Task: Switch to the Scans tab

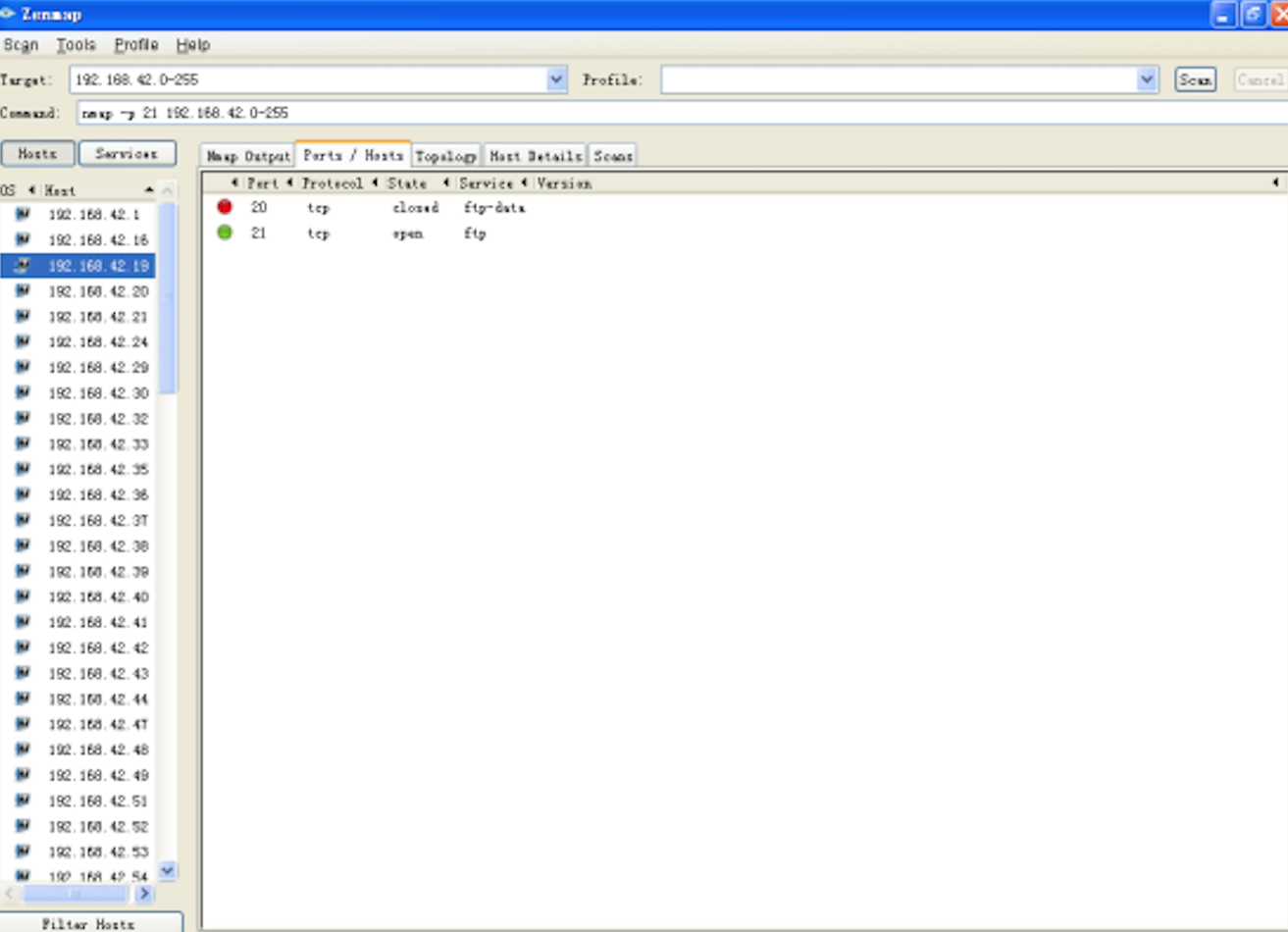Action: tap(613, 156)
